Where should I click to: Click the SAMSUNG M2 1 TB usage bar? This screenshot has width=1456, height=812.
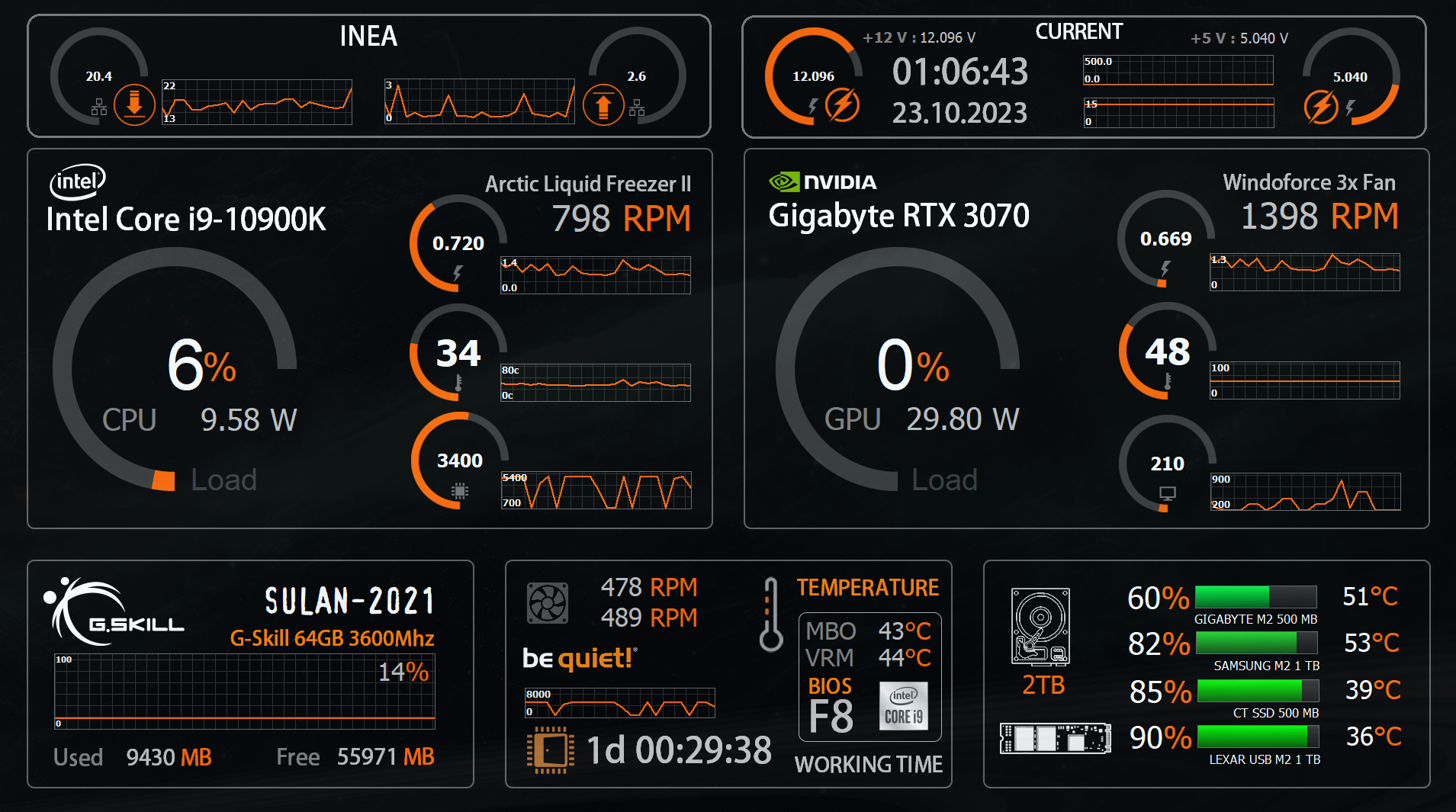tap(1257, 643)
